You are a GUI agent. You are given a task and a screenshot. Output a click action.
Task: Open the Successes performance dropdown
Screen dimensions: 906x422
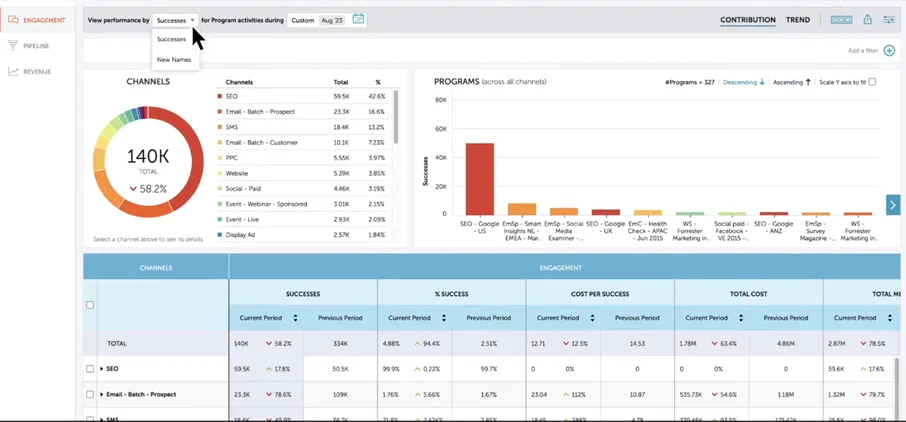176,20
